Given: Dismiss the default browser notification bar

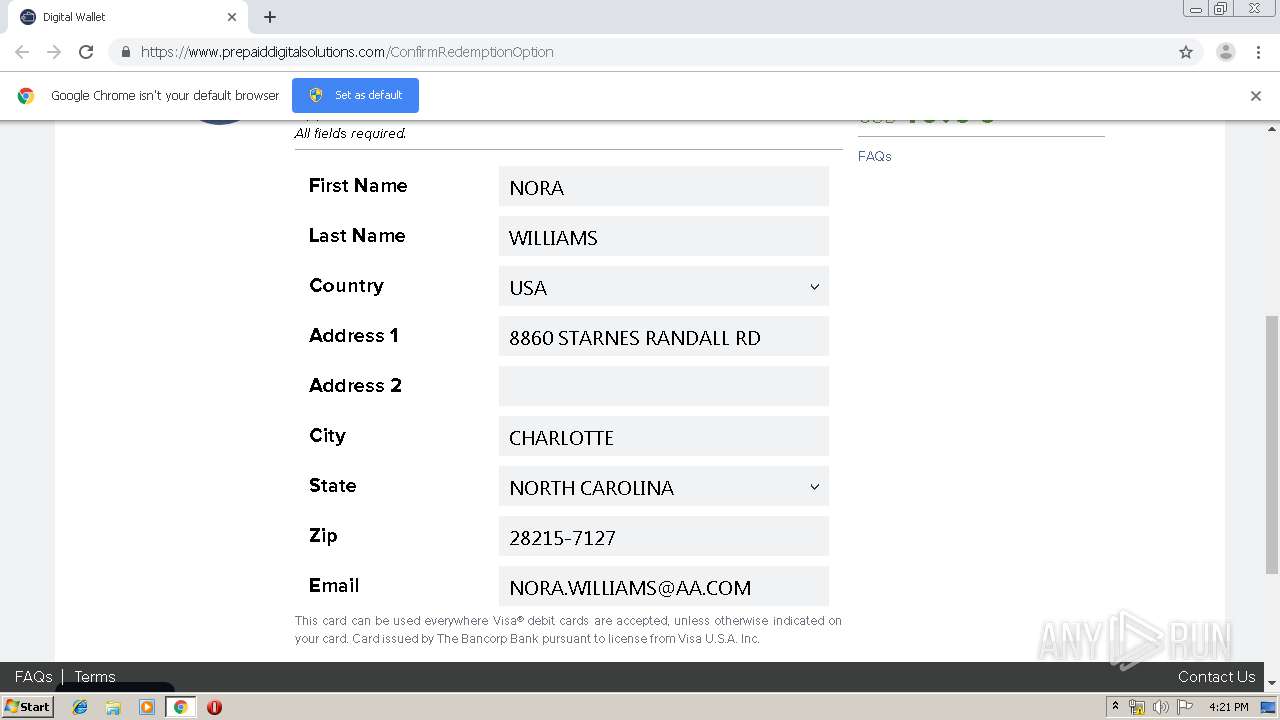Looking at the screenshot, I should 1256,96.
